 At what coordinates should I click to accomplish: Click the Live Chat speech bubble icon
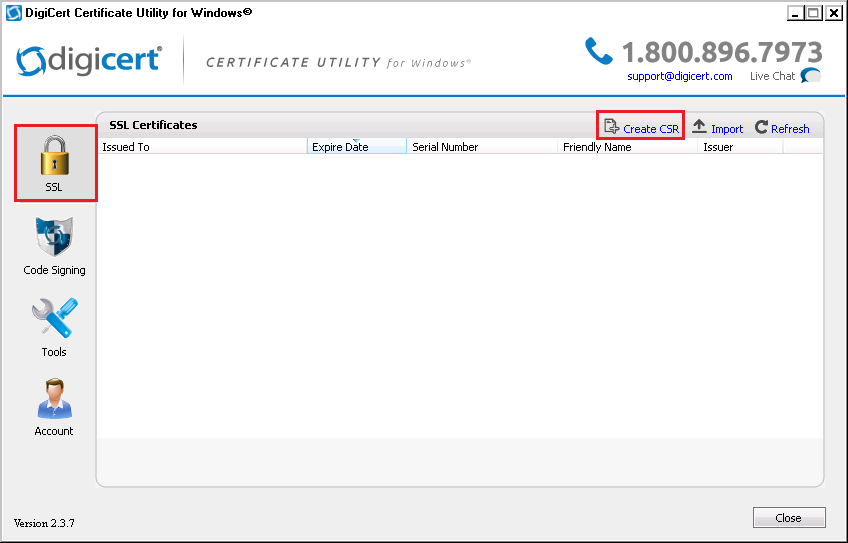pos(811,76)
